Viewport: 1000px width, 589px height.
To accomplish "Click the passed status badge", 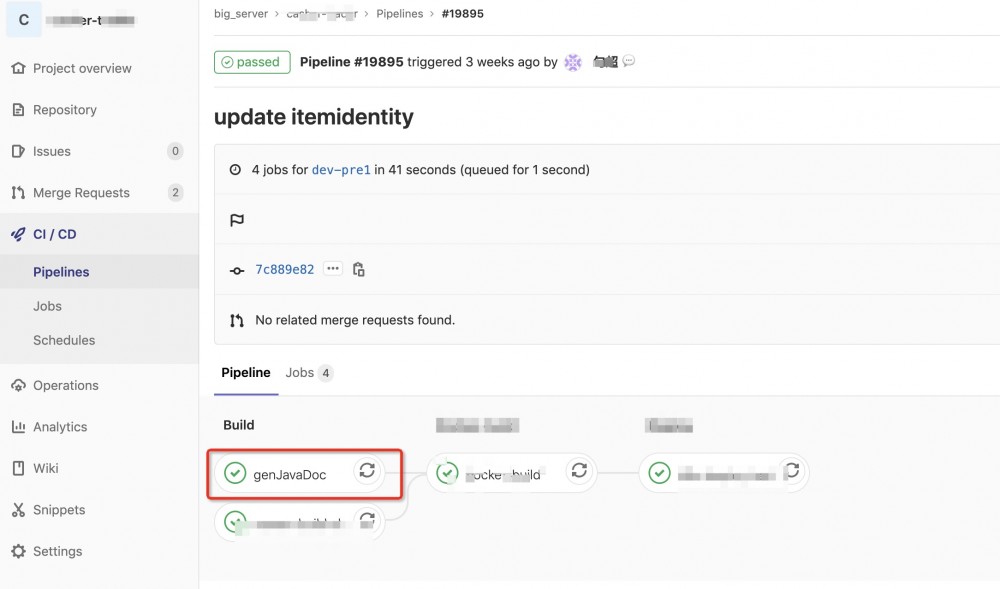I will tap(252, 62).
